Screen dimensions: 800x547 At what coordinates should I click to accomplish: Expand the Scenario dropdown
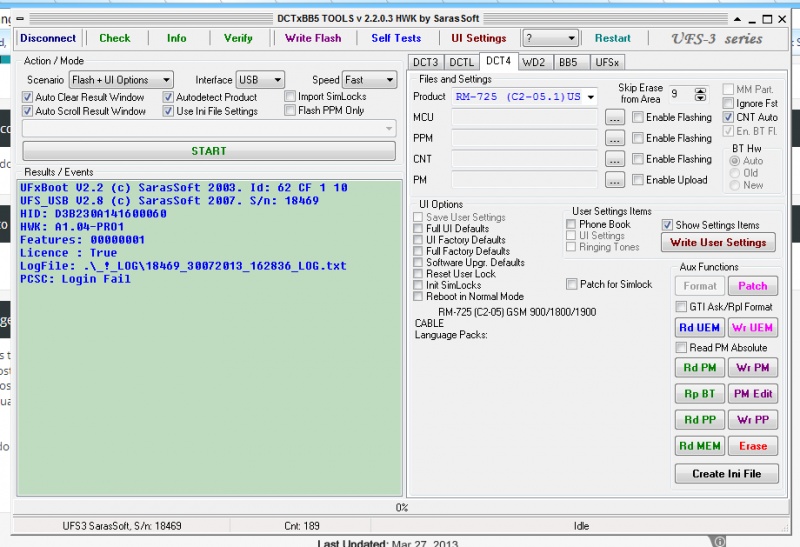[x=121, y=80]
